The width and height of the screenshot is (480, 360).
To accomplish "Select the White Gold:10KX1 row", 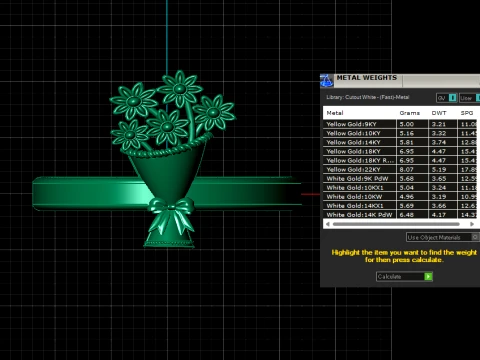I will pos(400,187).
